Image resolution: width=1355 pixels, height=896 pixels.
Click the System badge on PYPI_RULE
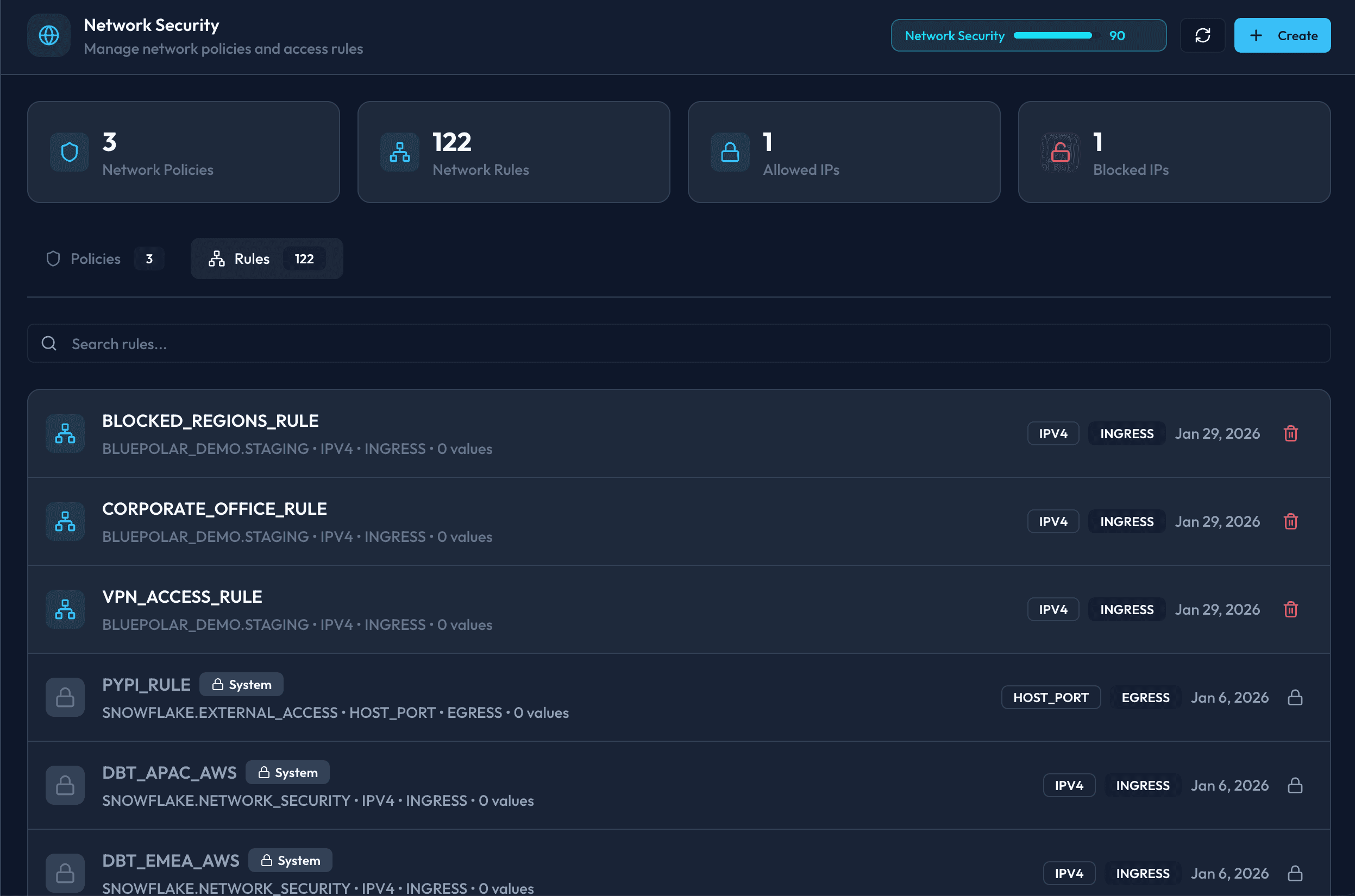tap(241, 685)
